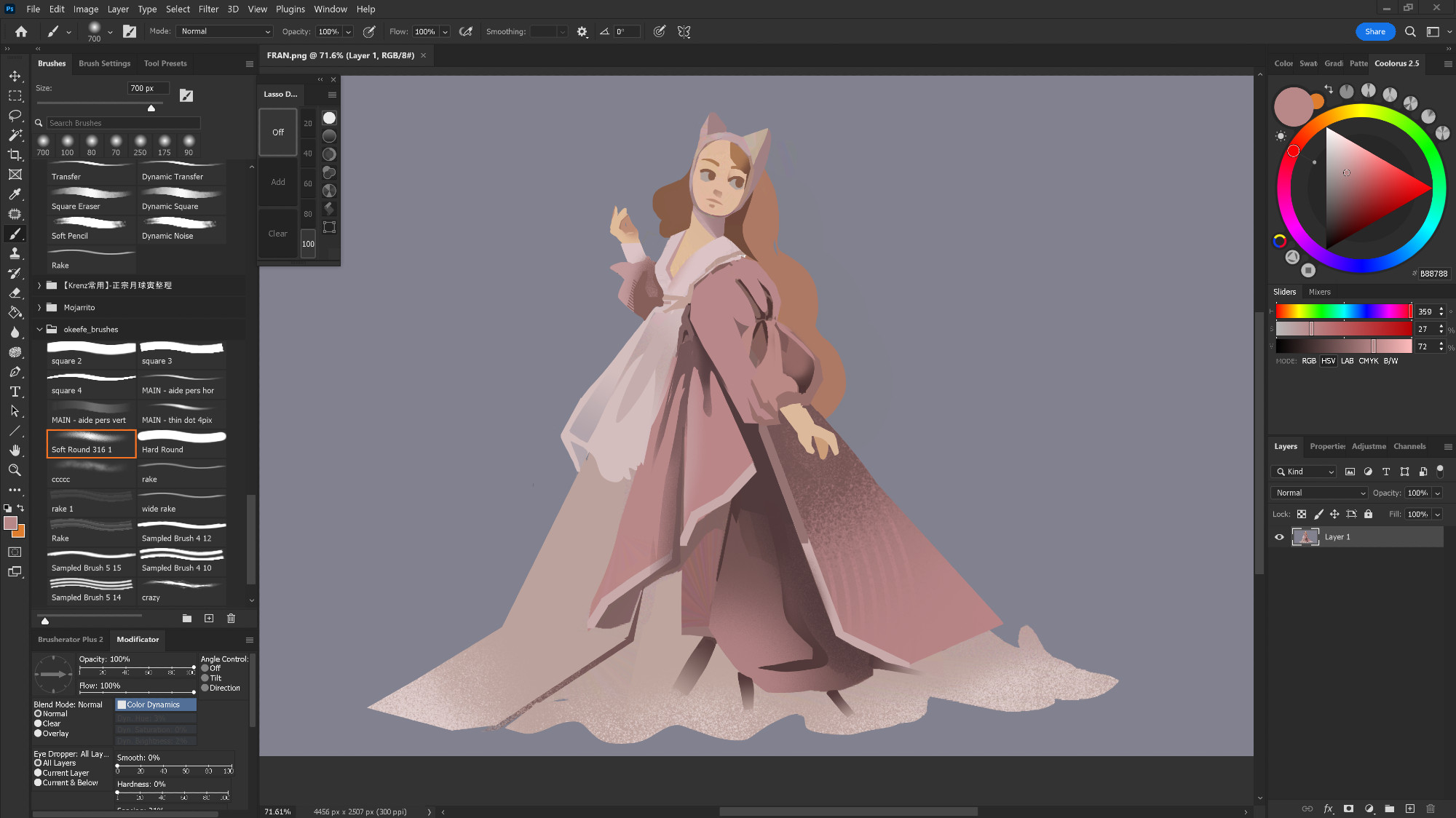Switch color mode to CMYK

1369,361
